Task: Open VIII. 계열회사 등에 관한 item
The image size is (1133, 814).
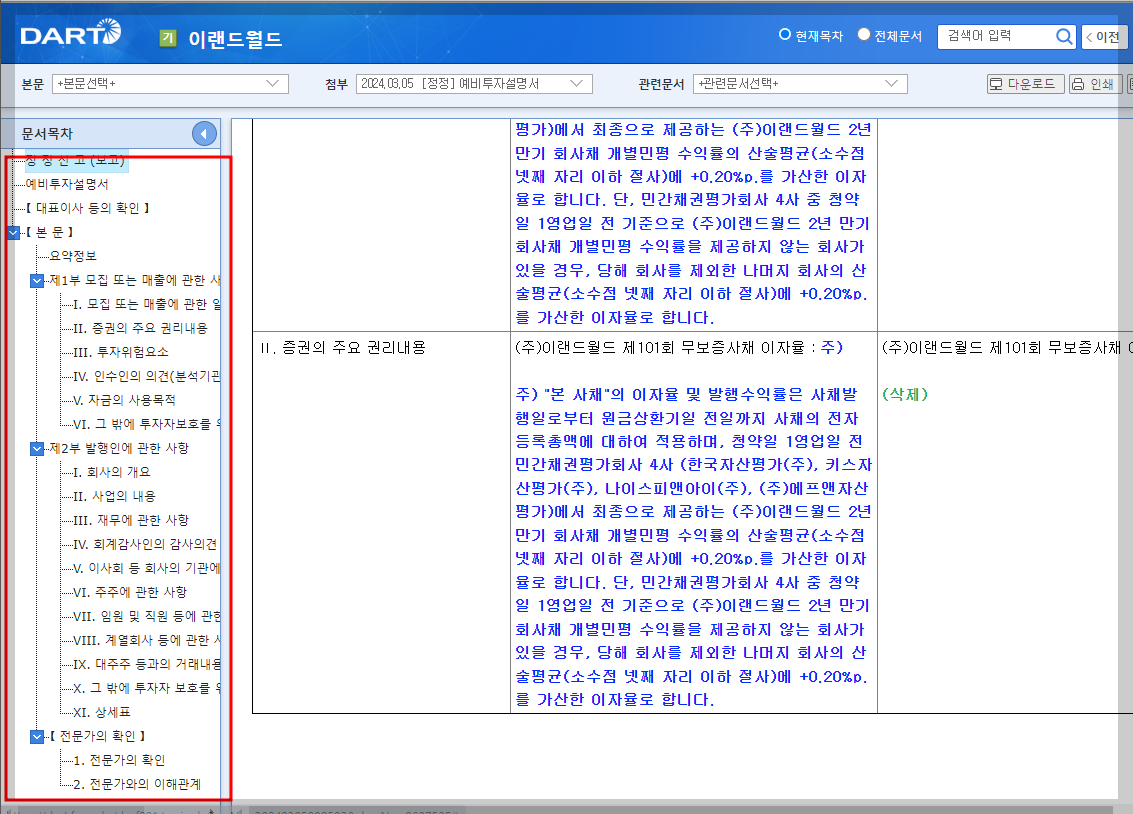Action: coord(147,640)
